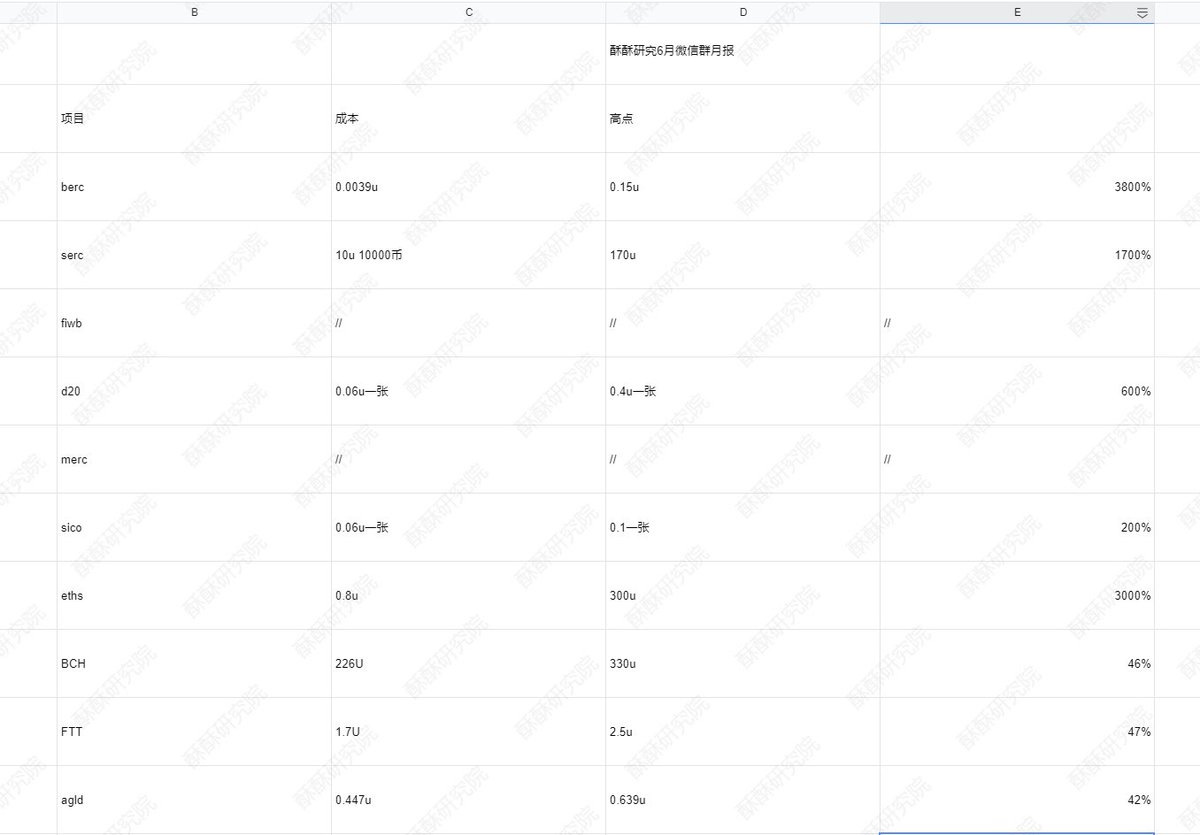Select the high point cell 300u
This screenshot has width=1200, height=835.
[x=743, y=595]
